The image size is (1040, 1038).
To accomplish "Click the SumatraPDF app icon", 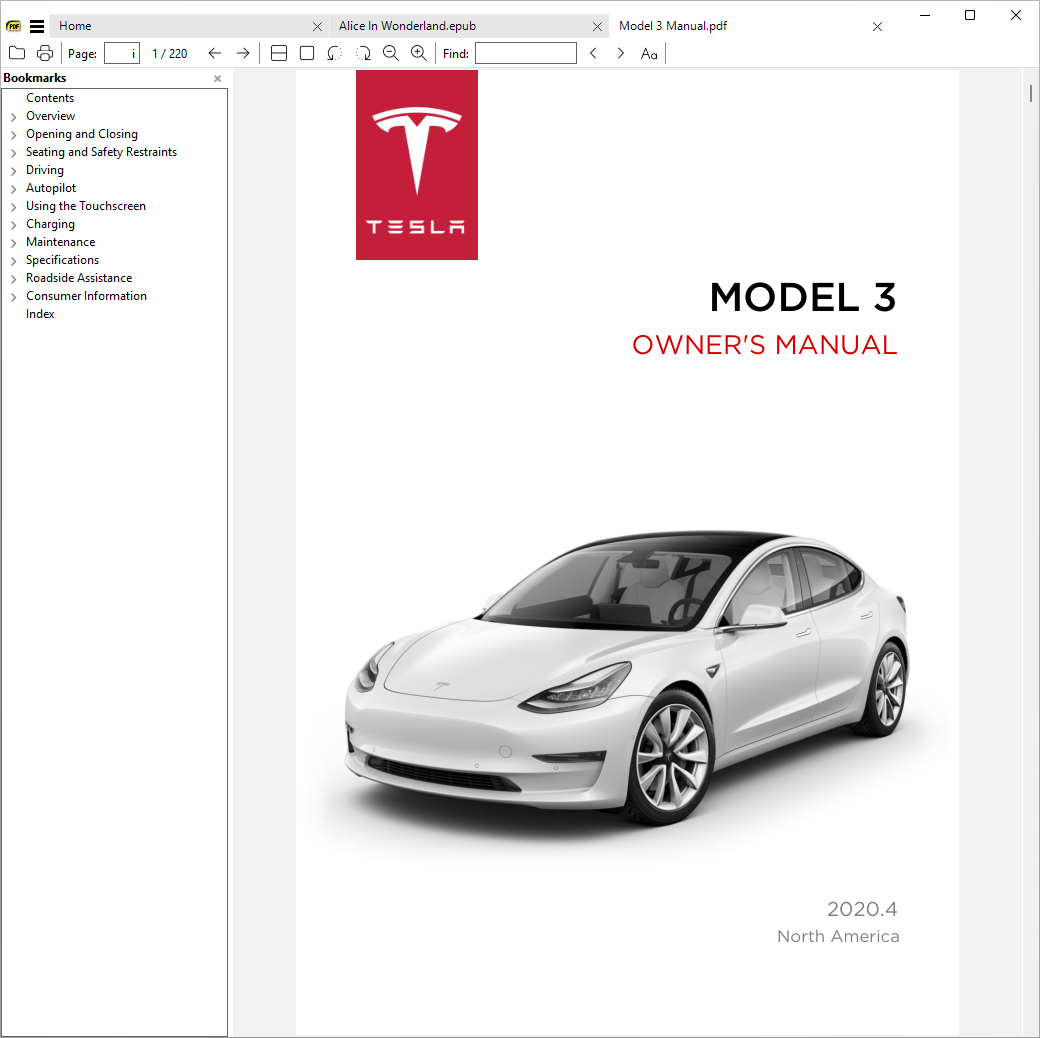I will [x=13, y=27].
